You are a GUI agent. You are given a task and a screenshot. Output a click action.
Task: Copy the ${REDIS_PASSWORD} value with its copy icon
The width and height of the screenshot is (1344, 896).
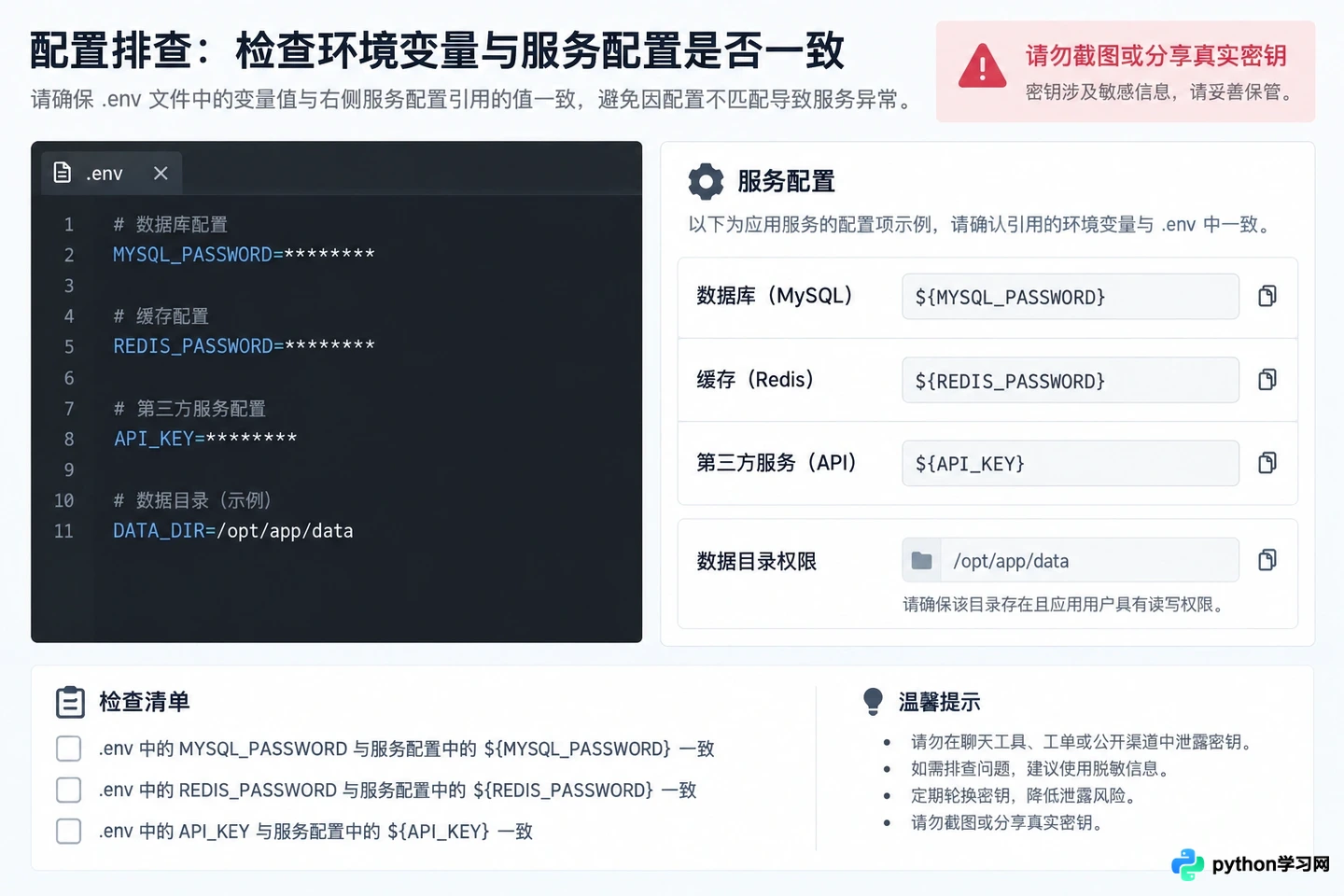pyautogui.click(x=1267, y=379)
